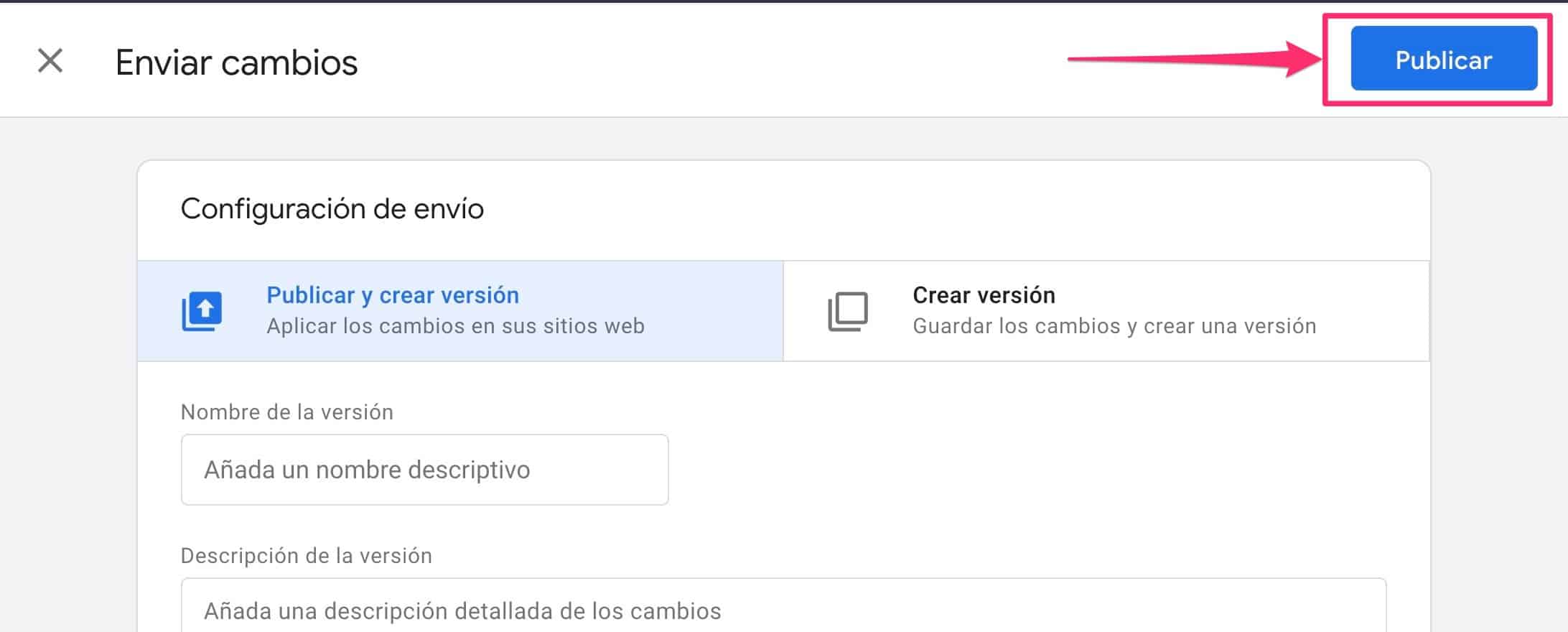Click text Aplicar los cambios en sus sitios web
The image size is (1568, 632).
(x=456, y=326)
